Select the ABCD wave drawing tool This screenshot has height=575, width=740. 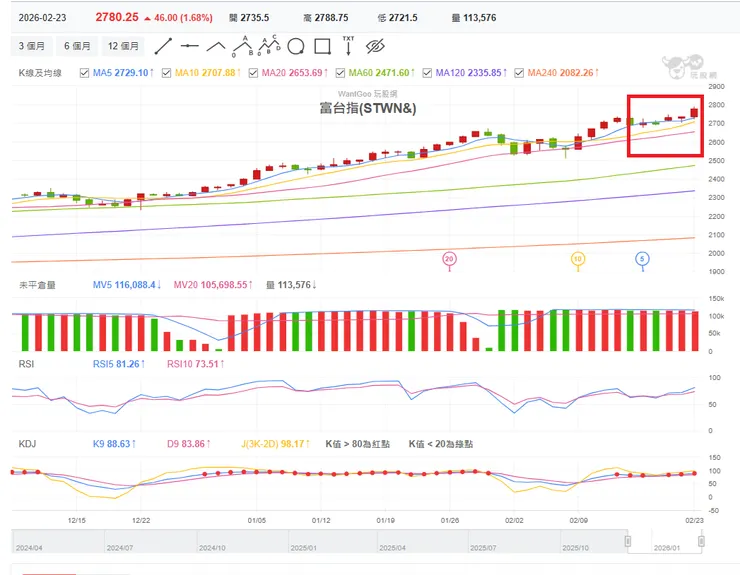(269, 46)
